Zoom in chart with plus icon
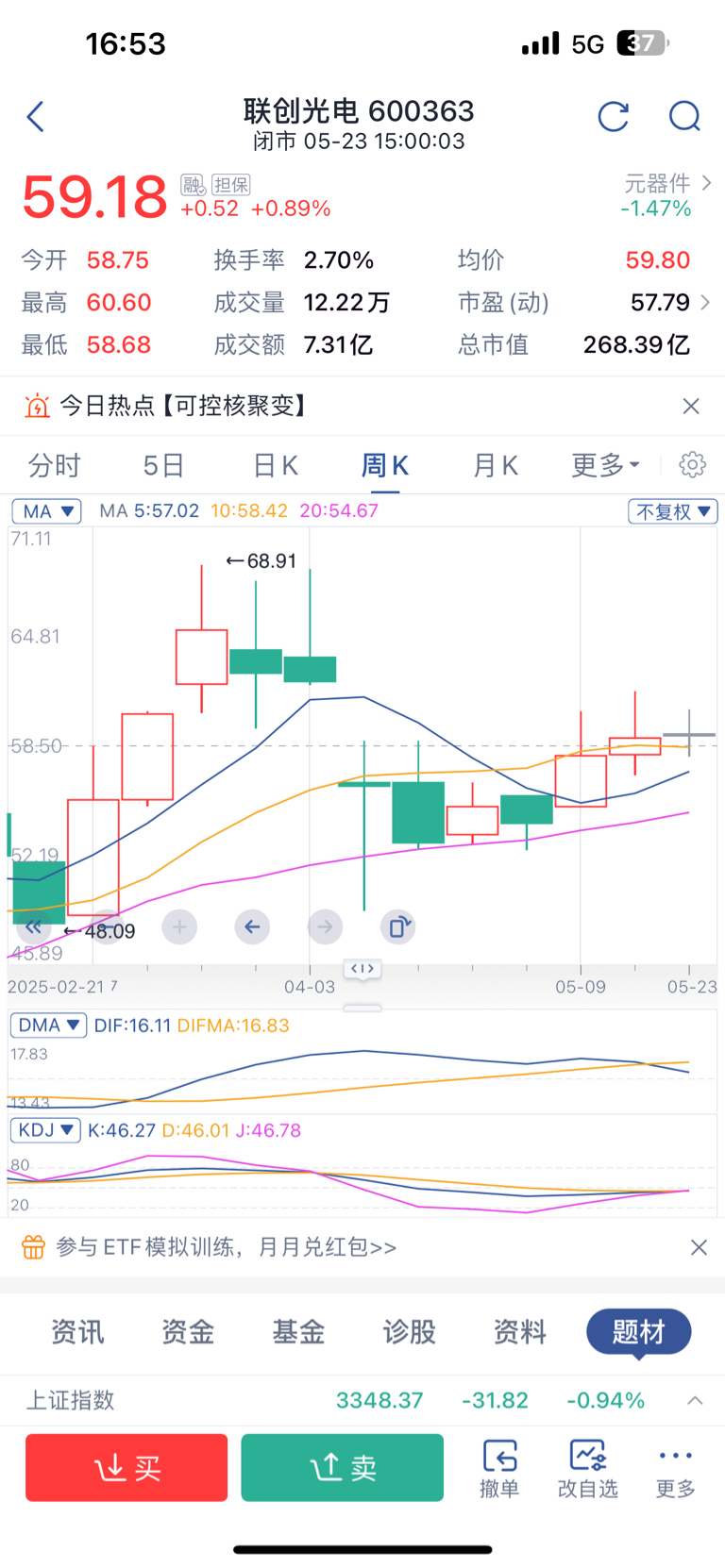The width and height of the screenshot is (725, 1568). pos(179,927)
